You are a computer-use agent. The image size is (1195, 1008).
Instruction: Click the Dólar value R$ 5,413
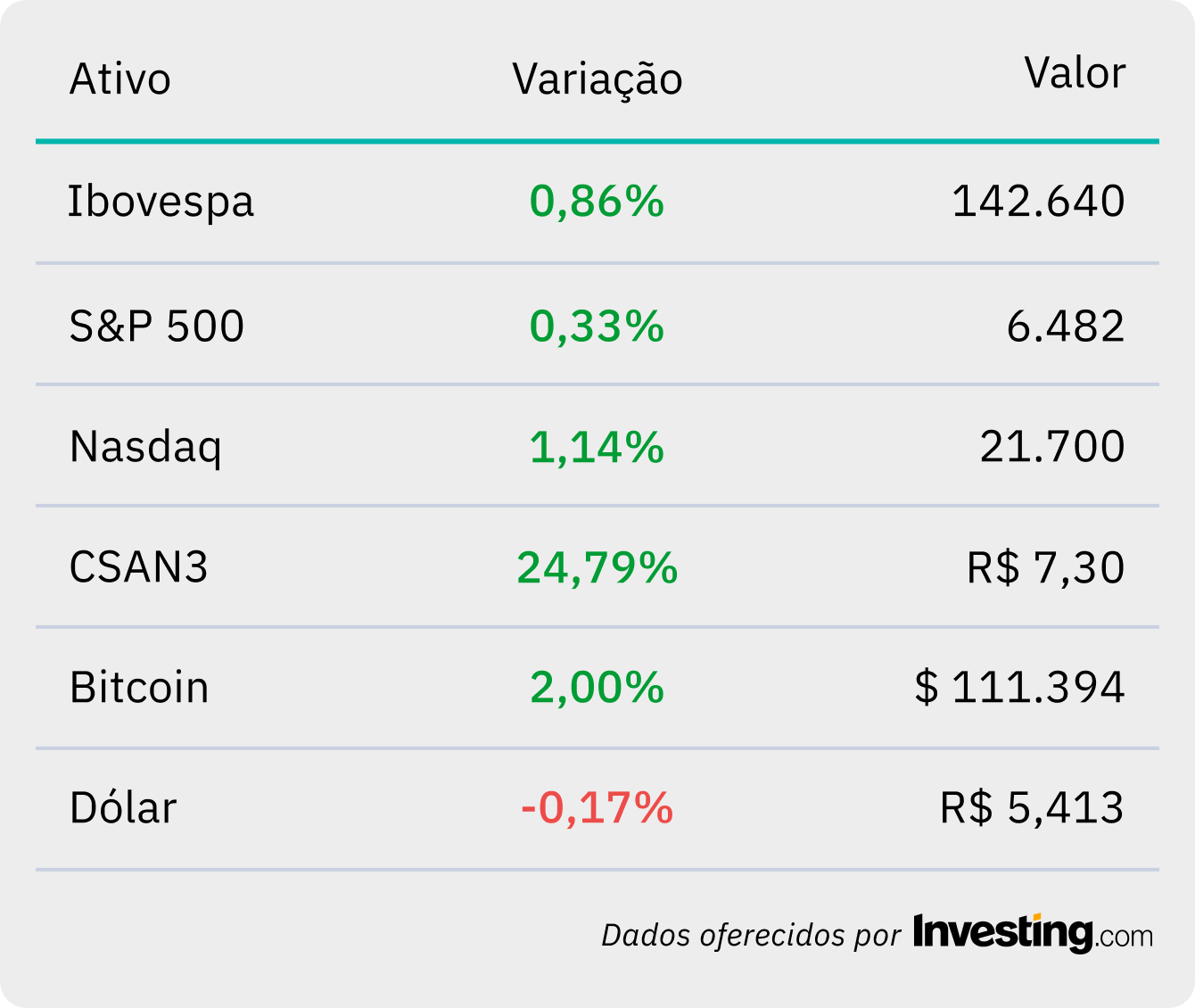(1032, 808)
